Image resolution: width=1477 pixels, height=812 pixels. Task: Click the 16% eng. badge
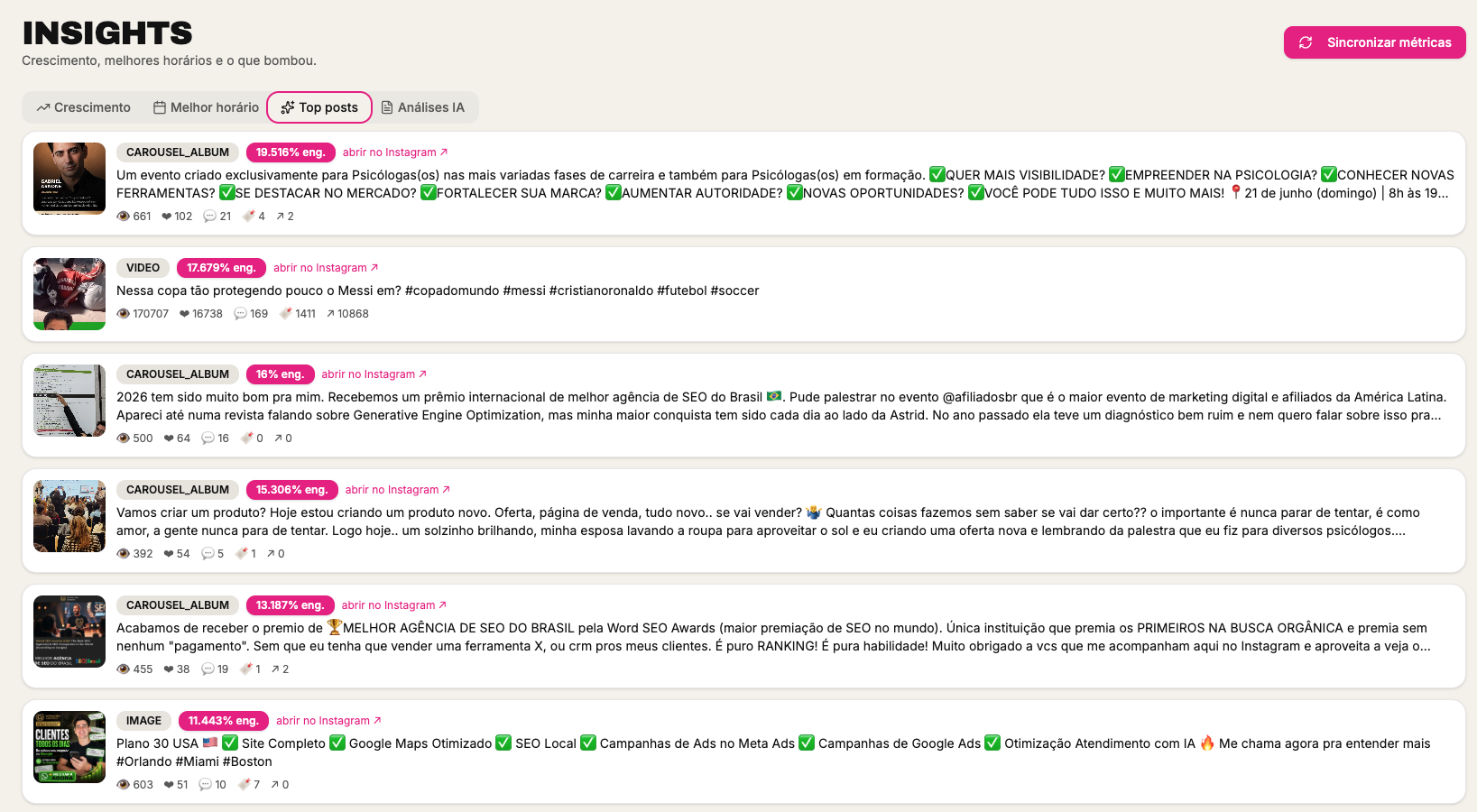[x=280, y=374]
